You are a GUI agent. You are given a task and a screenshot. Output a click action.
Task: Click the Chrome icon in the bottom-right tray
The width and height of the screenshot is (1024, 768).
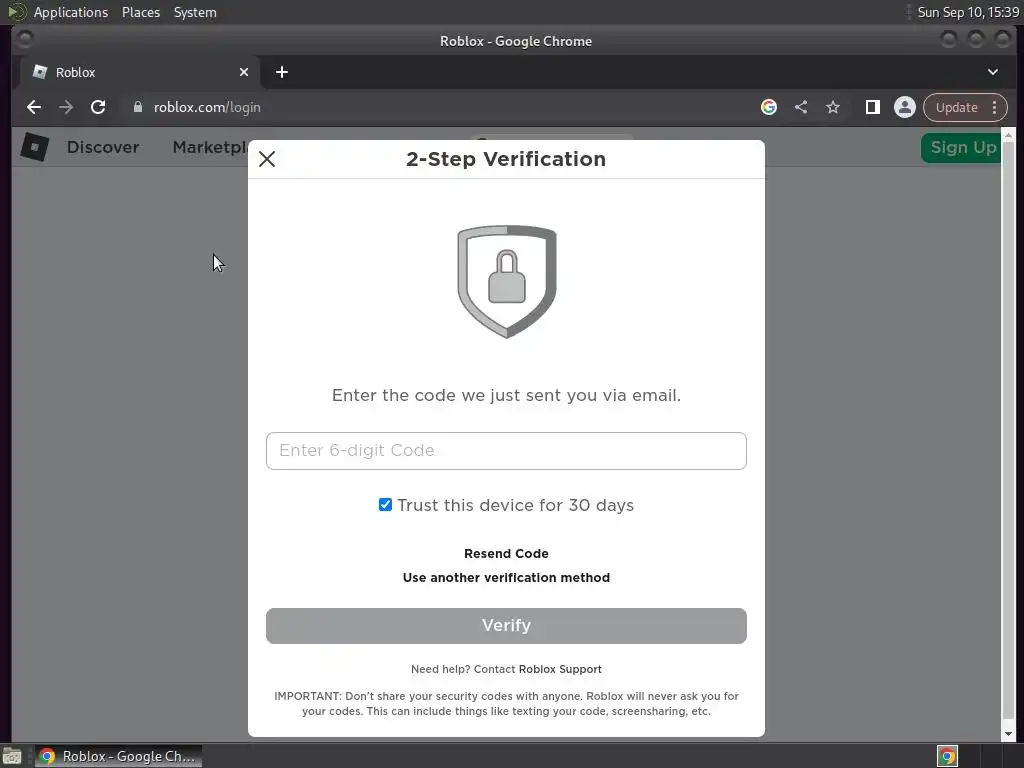coord(947,756)
